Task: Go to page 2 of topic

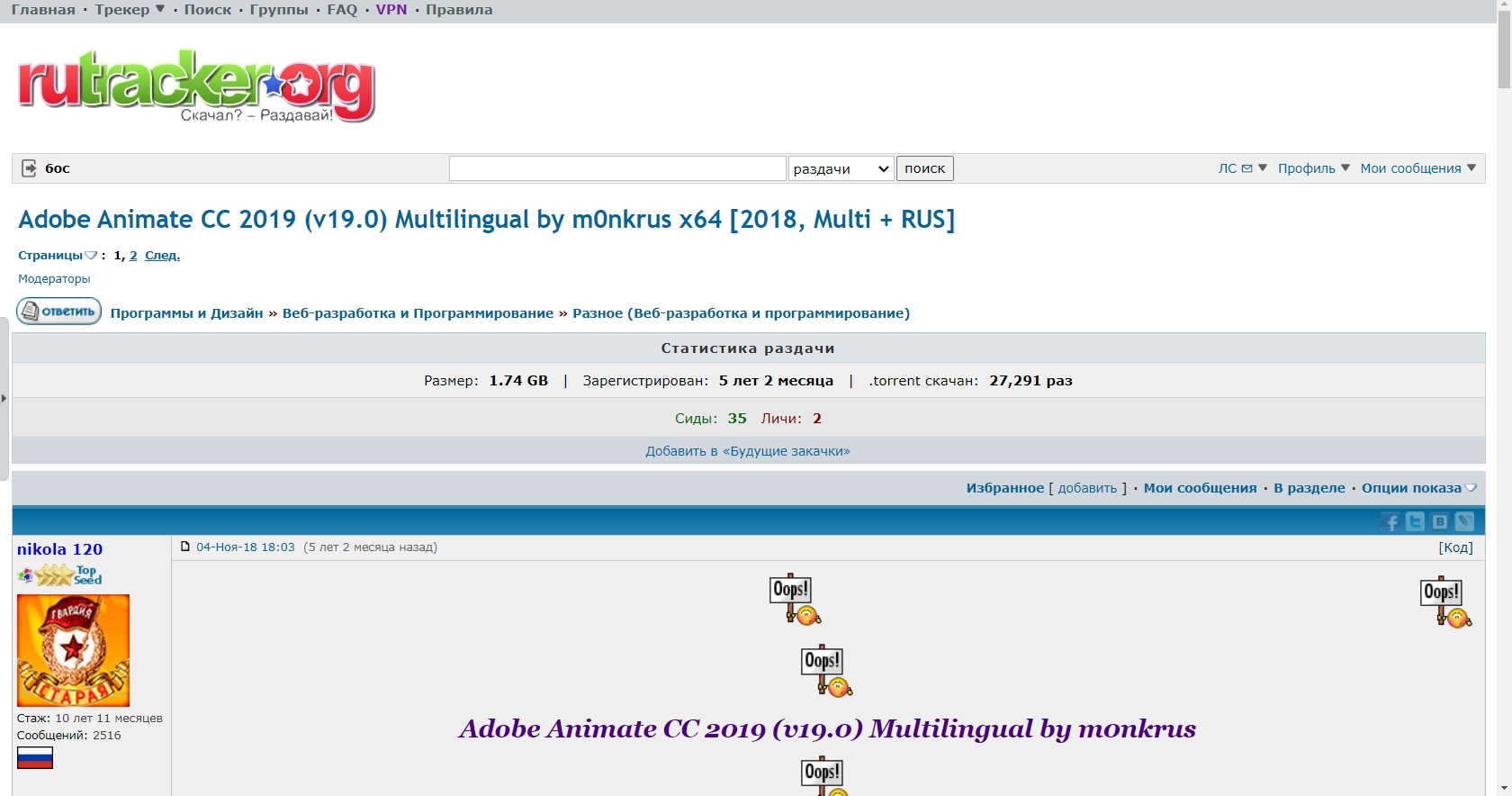Action: 133,256
